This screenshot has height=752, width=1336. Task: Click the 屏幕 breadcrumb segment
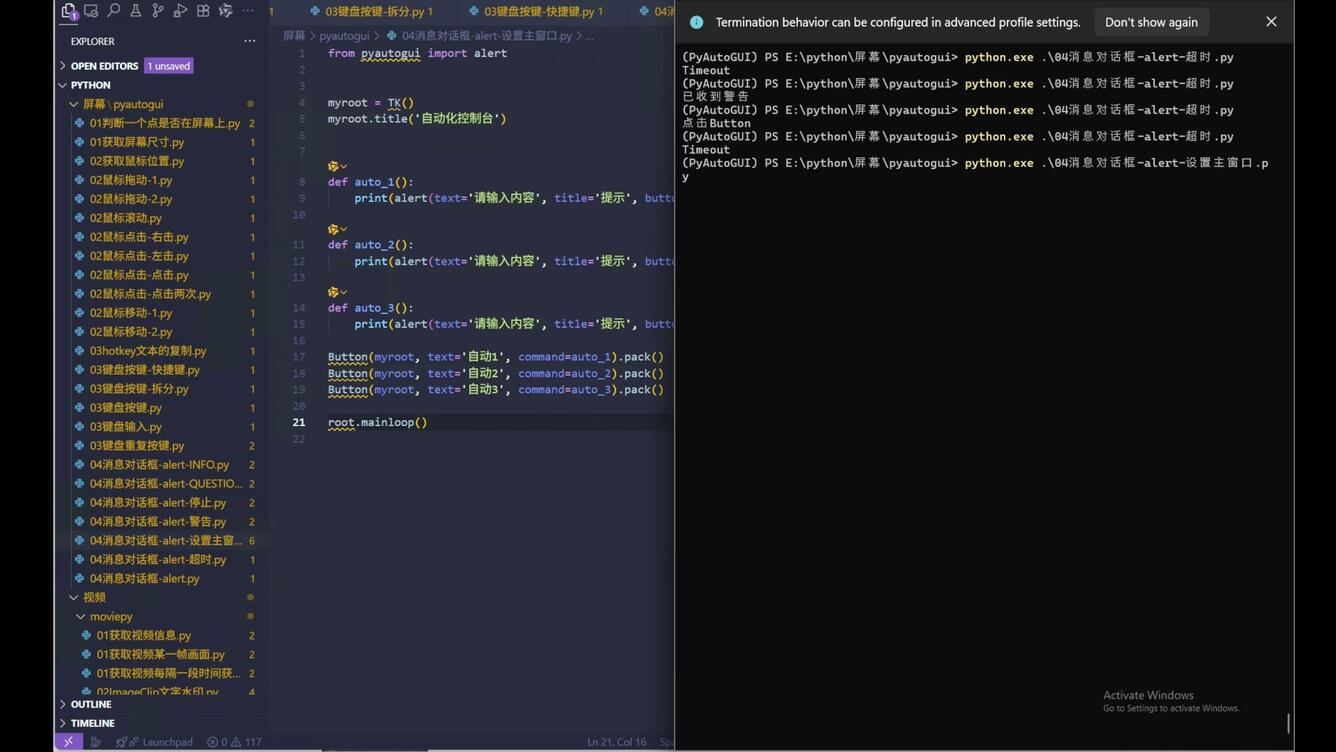(x=294, y=36)
